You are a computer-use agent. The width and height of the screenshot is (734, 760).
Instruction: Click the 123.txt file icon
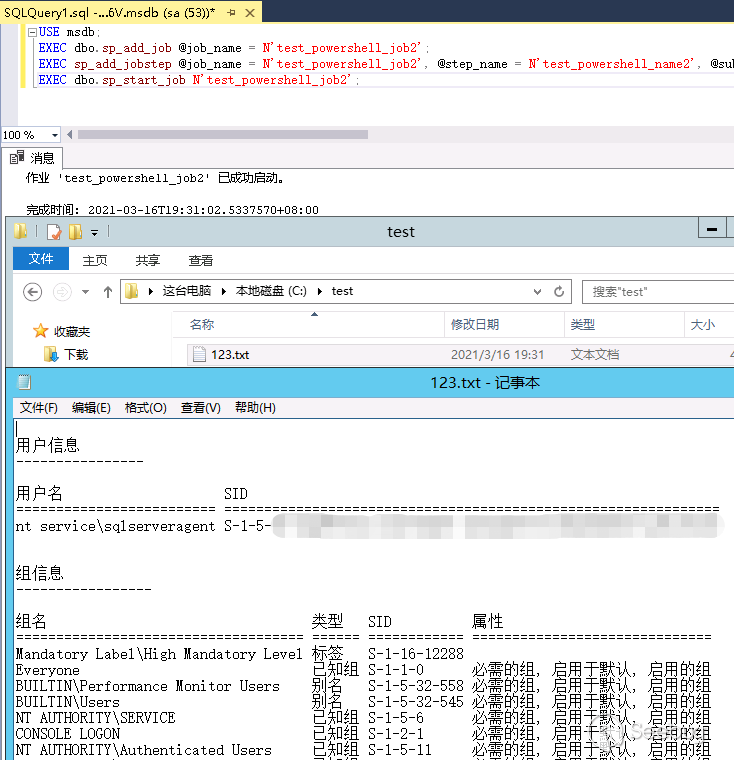pos(199,354)
